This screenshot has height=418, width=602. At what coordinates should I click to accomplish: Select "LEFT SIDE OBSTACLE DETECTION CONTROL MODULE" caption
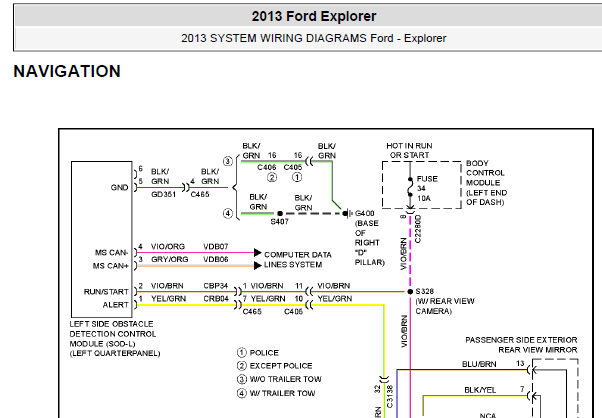113,334
